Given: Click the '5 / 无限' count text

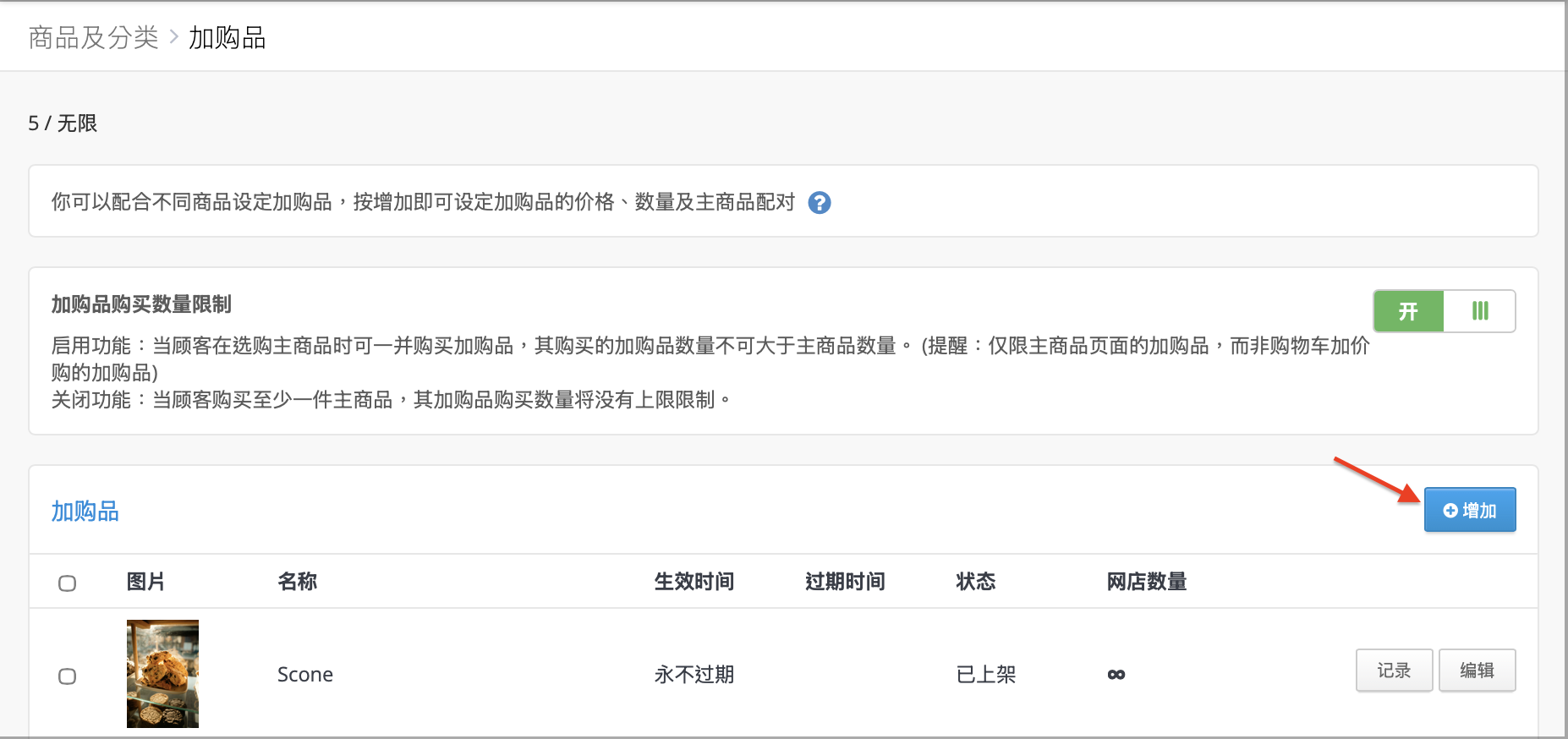Looking at the screenshot, I should (63, 123).
